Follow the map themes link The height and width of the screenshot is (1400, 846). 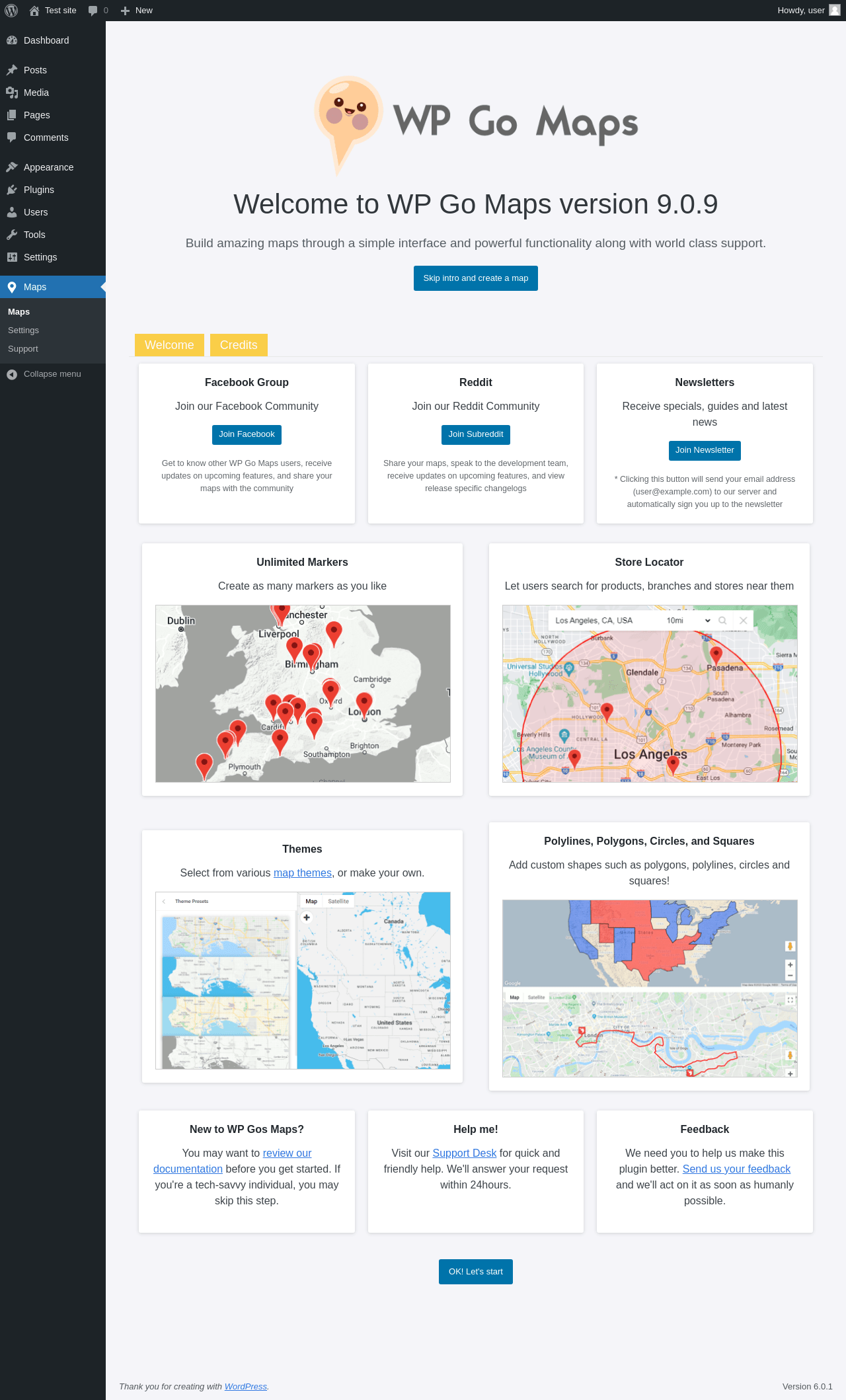pos(303,873)
